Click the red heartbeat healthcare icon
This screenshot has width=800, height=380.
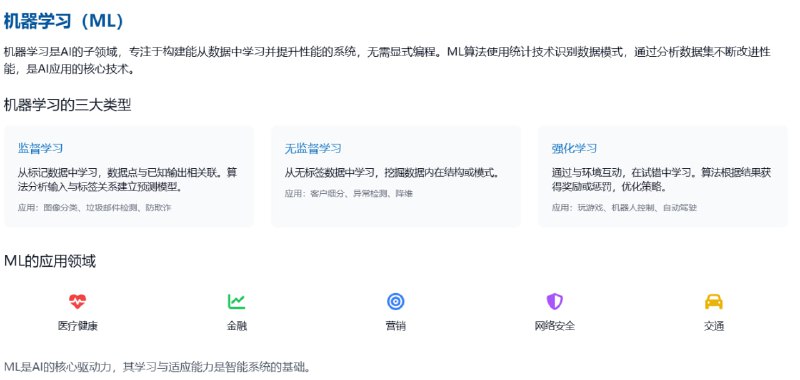pyautogui.click(x=78, y=301)
